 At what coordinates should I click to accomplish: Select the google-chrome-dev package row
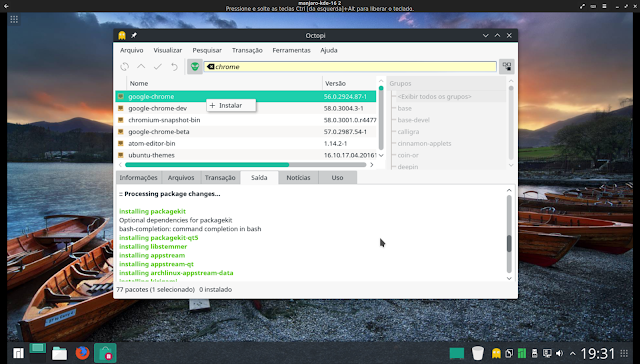coord(246,108)
